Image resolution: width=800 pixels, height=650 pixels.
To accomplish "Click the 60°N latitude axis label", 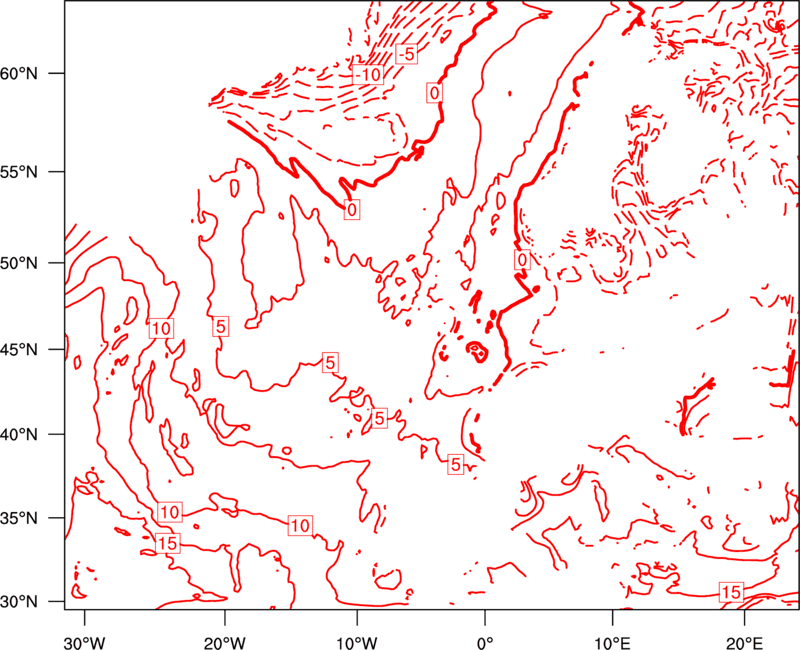I will (x=19, y=73).
